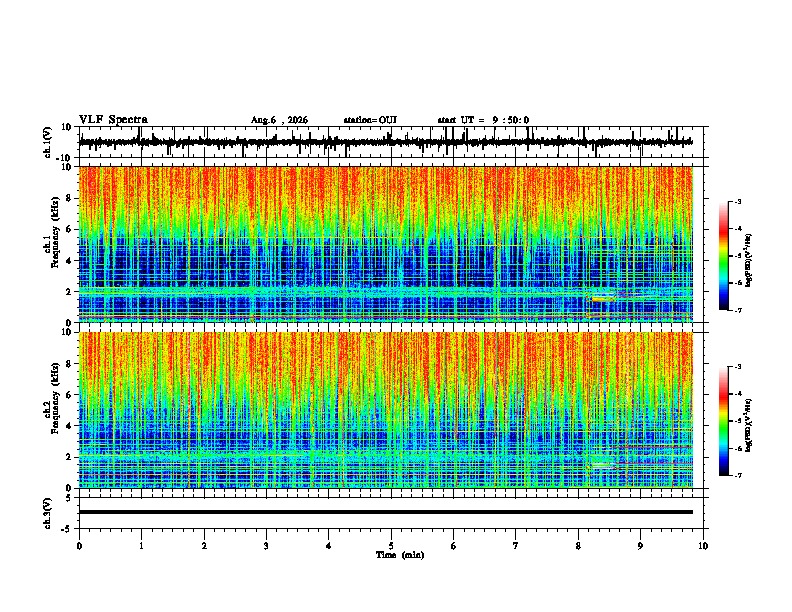Click the "10" tick on the time axis

[703, 546]
